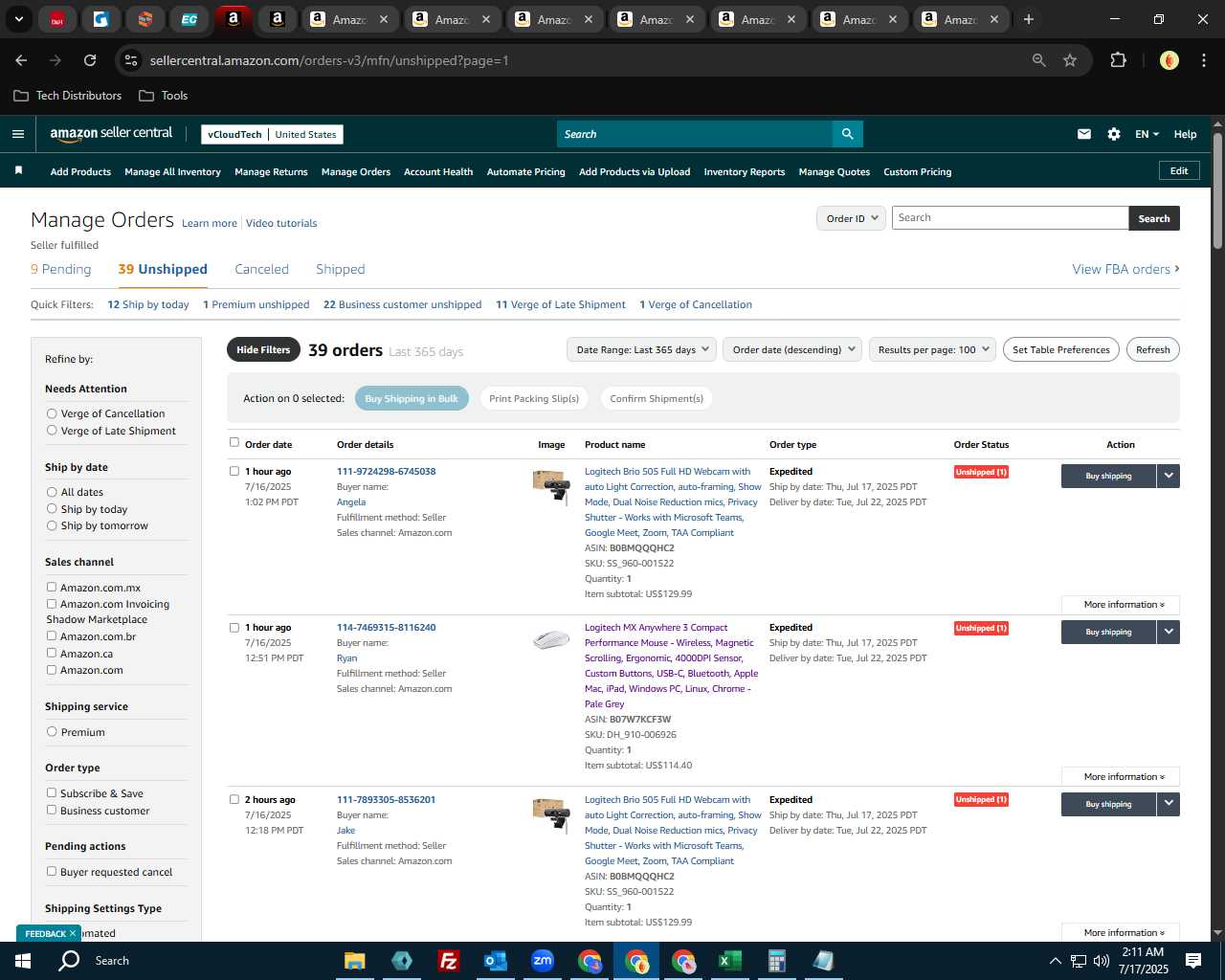Open Outlook from taskbar
The image size is (1225, 980).
(x=495, y=961)
